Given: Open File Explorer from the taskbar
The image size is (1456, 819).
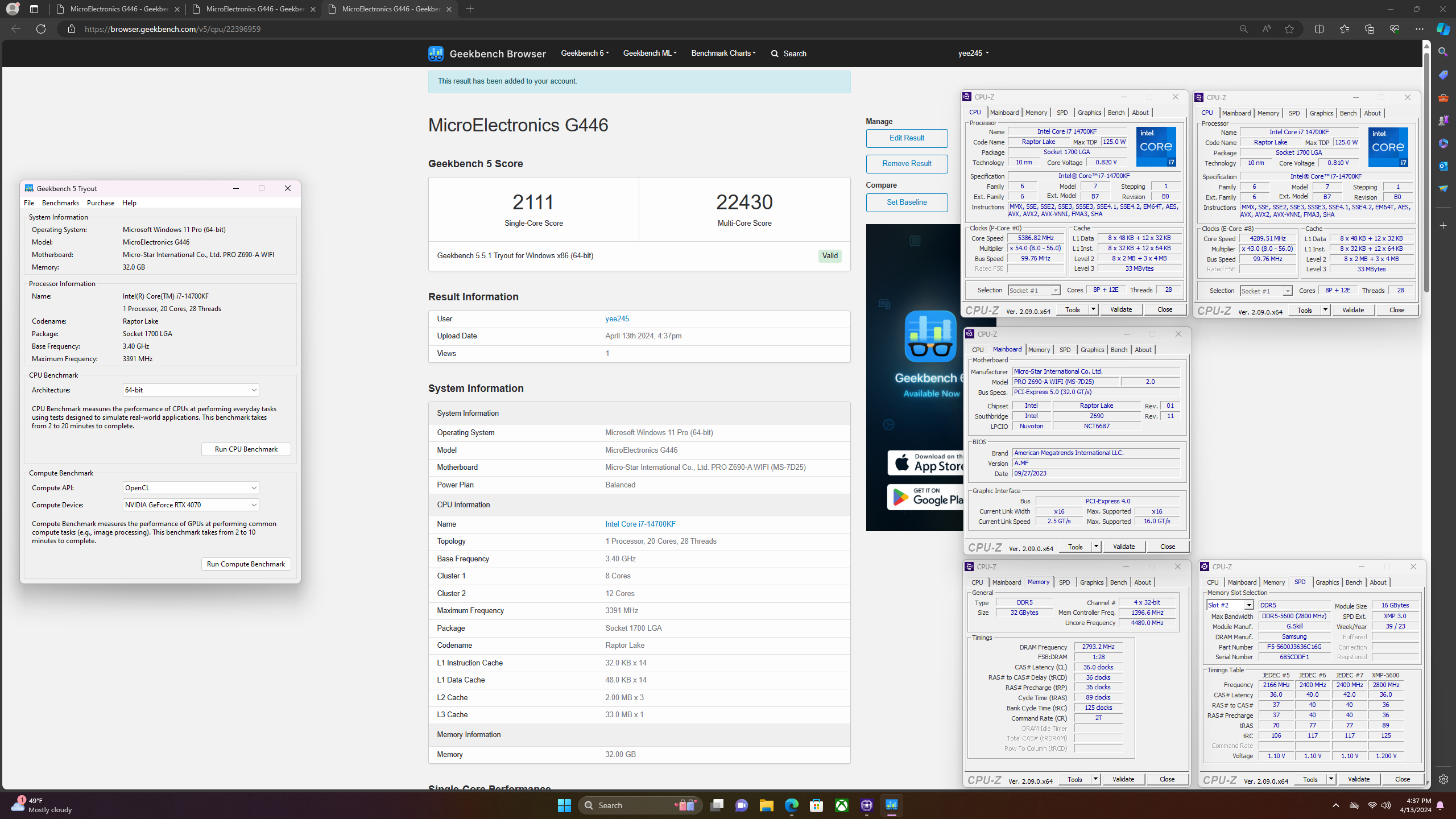Looking at the screenshot, I should pos(767,805).
